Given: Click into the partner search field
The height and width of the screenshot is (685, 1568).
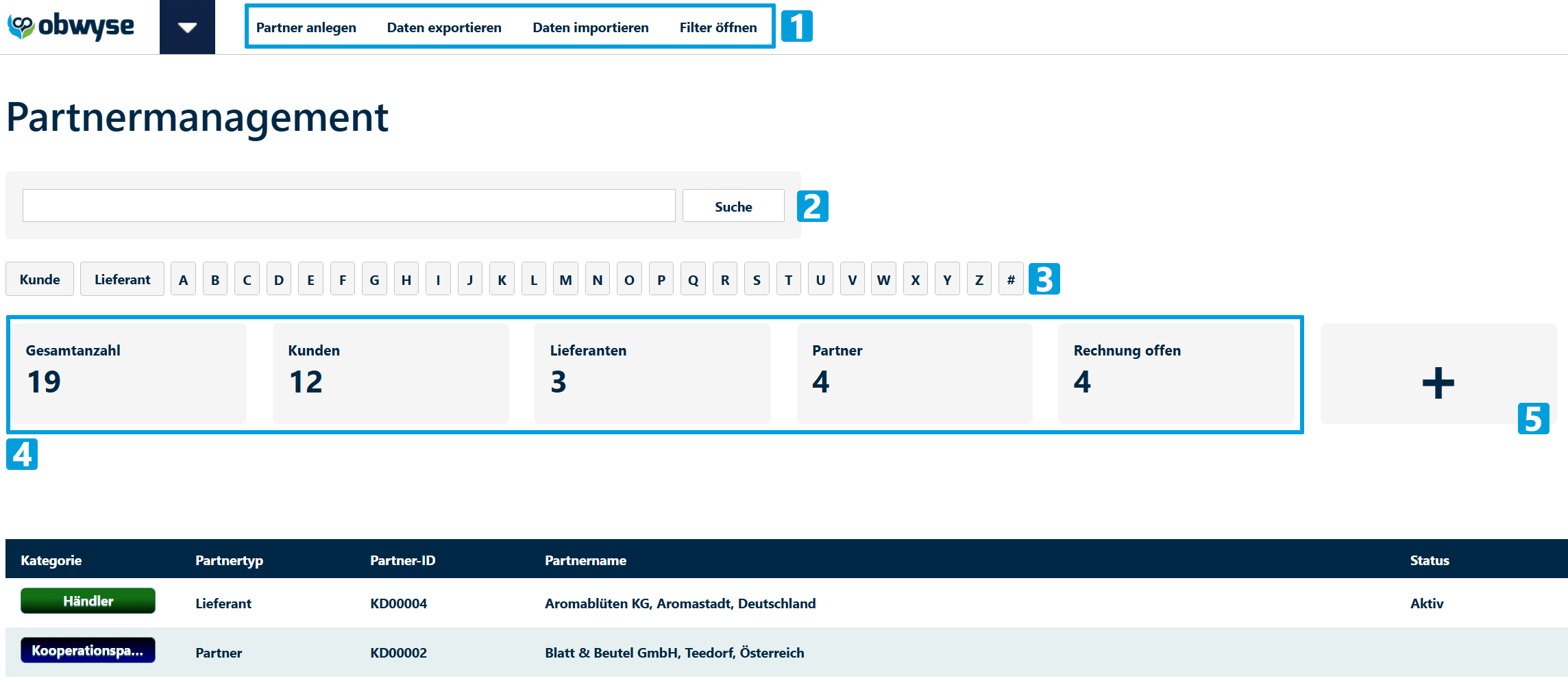Looking at the screenshot, I should click(349, 206).
